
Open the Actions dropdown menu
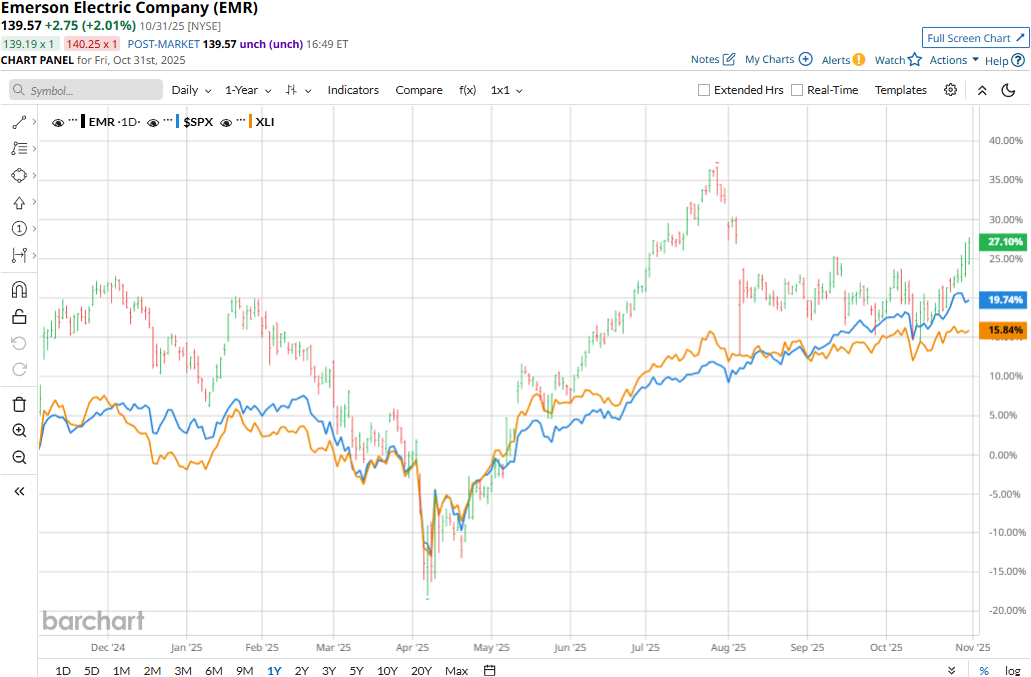click(954, 60)
